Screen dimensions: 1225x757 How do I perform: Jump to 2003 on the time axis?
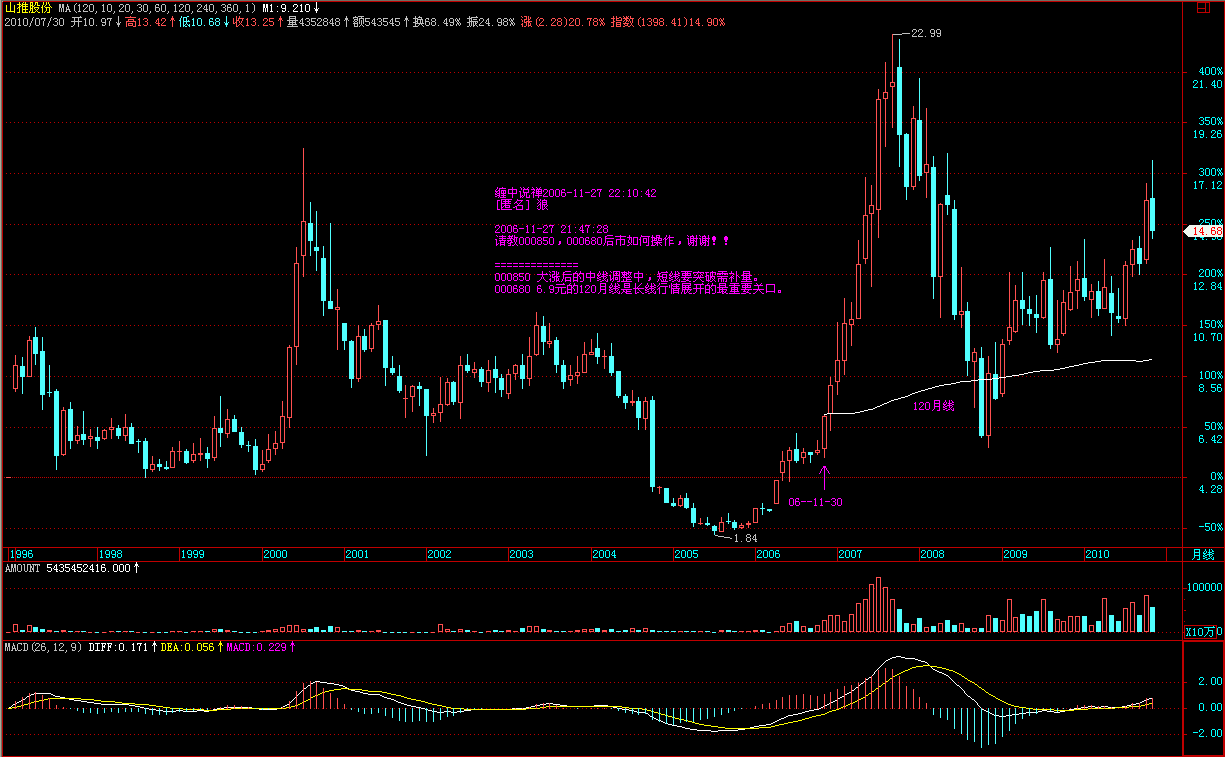coord(521,553)
